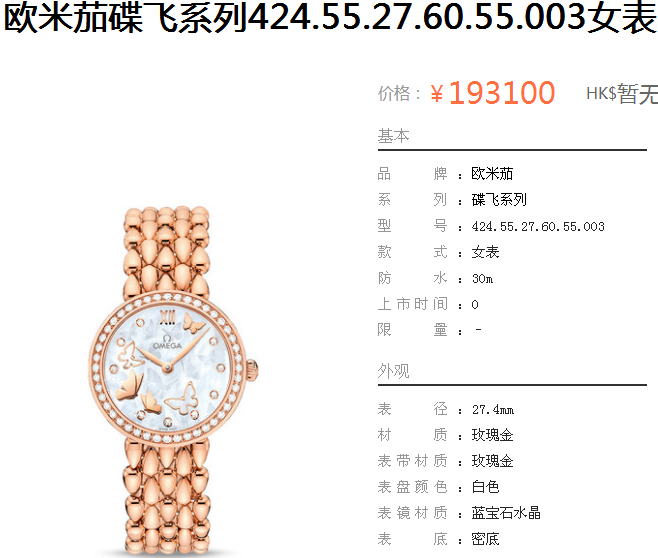658x558 pixels.
Task: Click the 表带材质 value 玫瑰金
Action: tap(492, 461)
